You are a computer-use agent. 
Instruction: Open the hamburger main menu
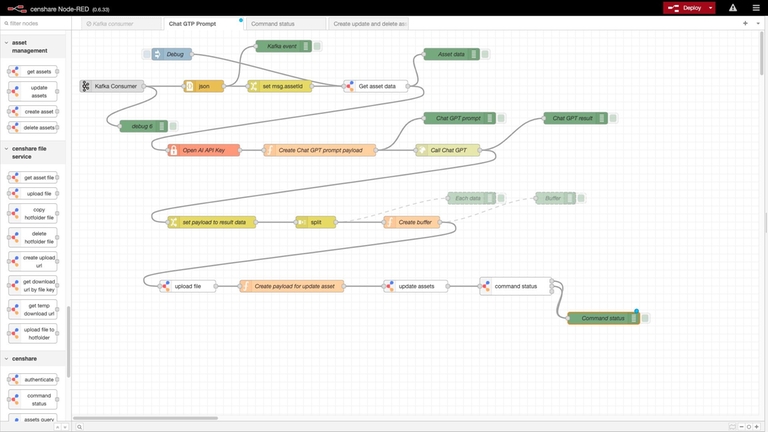(756, 8)
